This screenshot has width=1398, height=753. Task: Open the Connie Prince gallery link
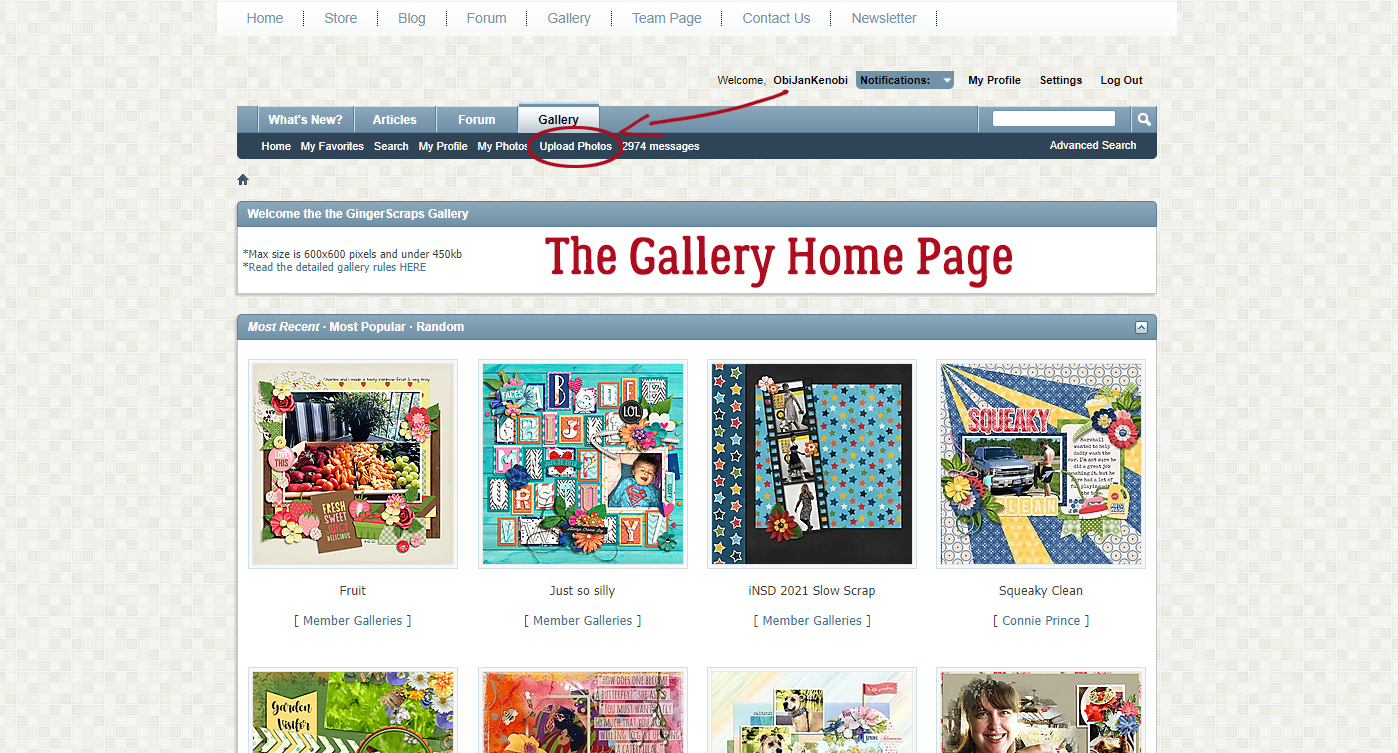coord(1041,621)
